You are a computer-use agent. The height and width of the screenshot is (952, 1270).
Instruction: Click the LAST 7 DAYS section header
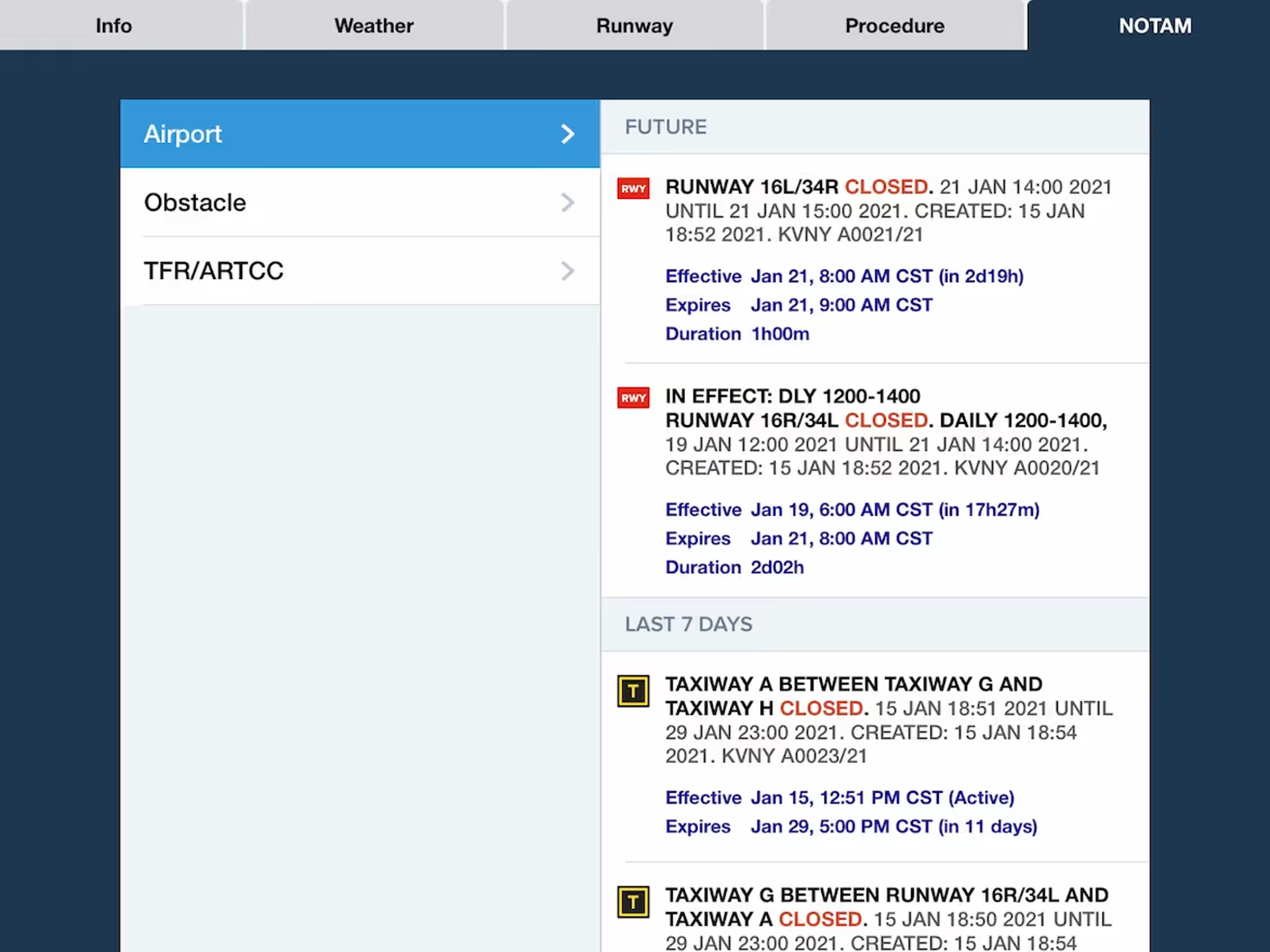click(x=688, y=624)
